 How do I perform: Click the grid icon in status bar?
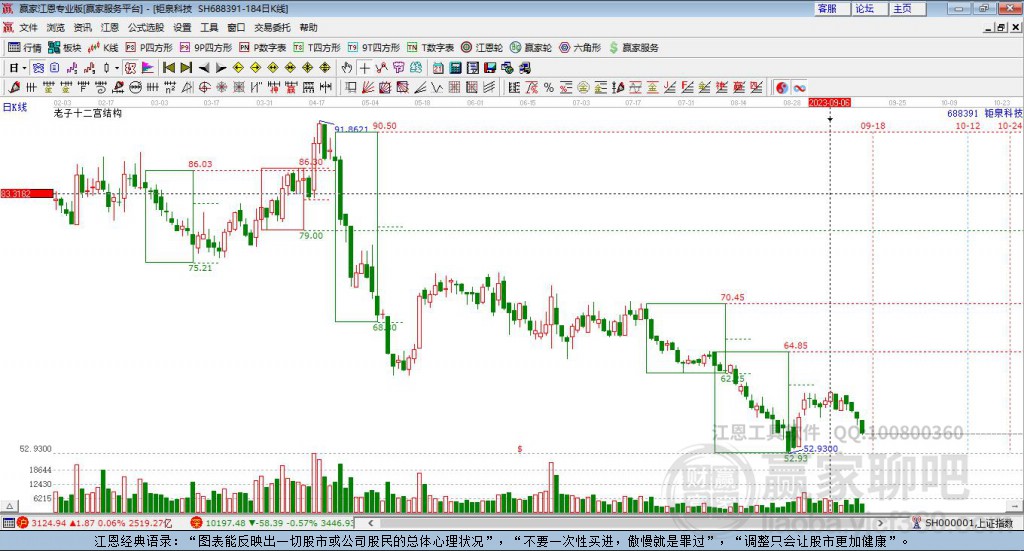(x=8, y=523)
